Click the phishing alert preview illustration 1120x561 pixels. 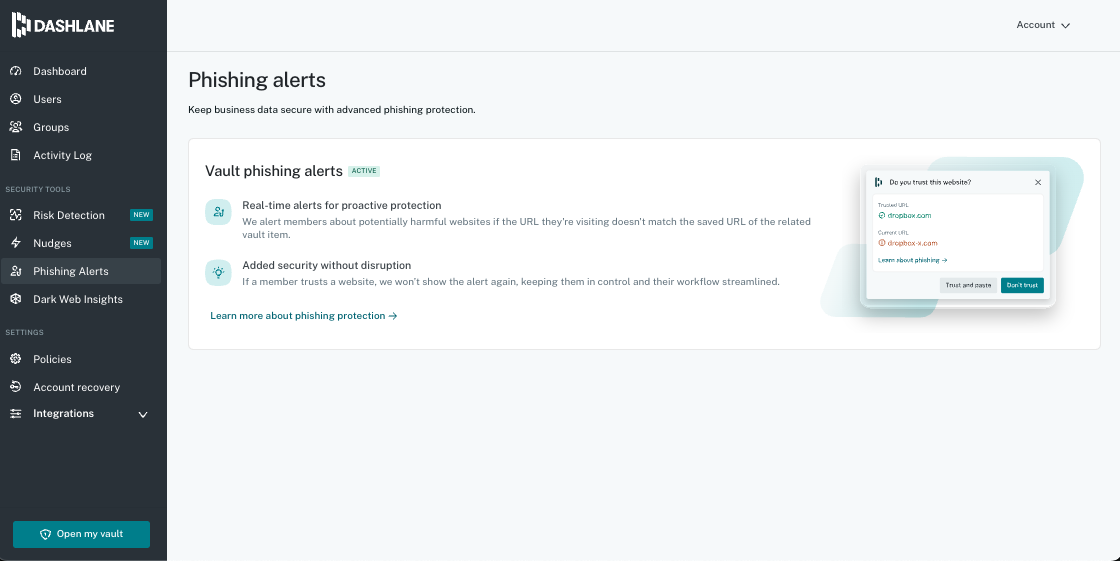click(955, 238)
